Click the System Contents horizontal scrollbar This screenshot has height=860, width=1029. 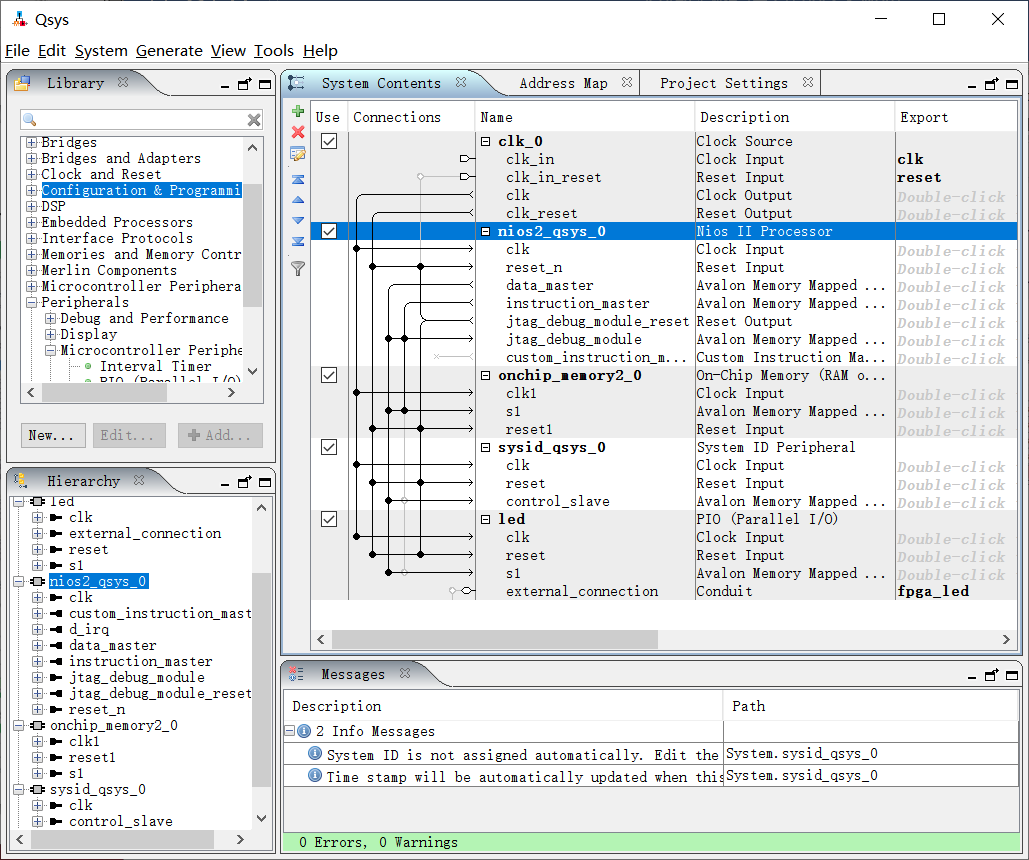coord(494,639)
